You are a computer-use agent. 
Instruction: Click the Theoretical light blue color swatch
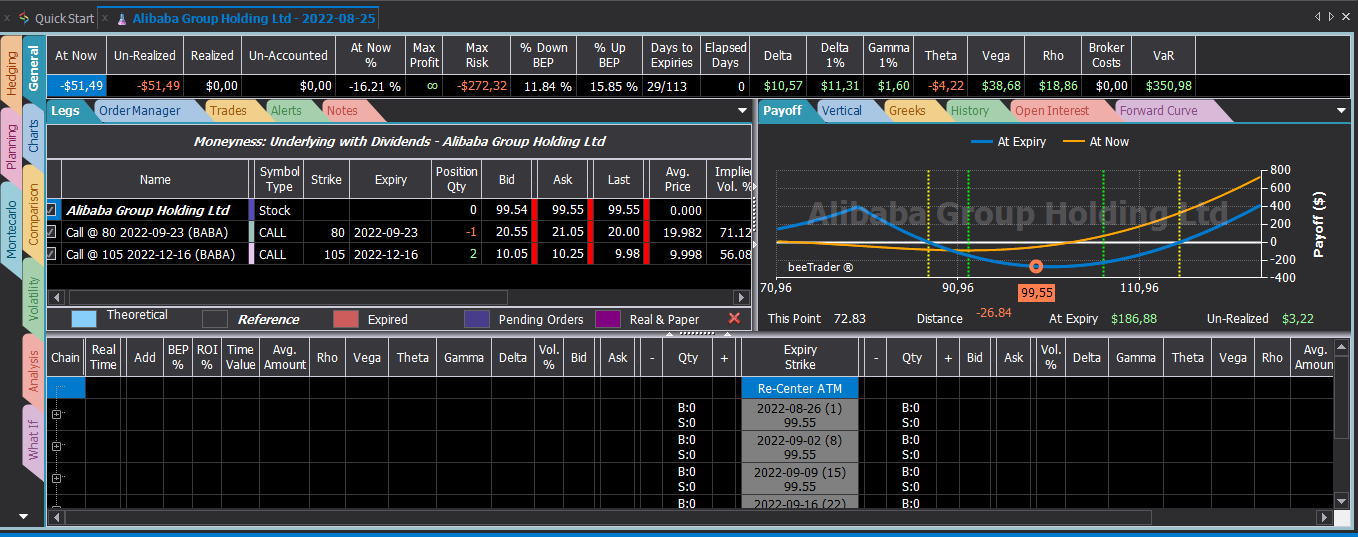[x=84, y=319]
